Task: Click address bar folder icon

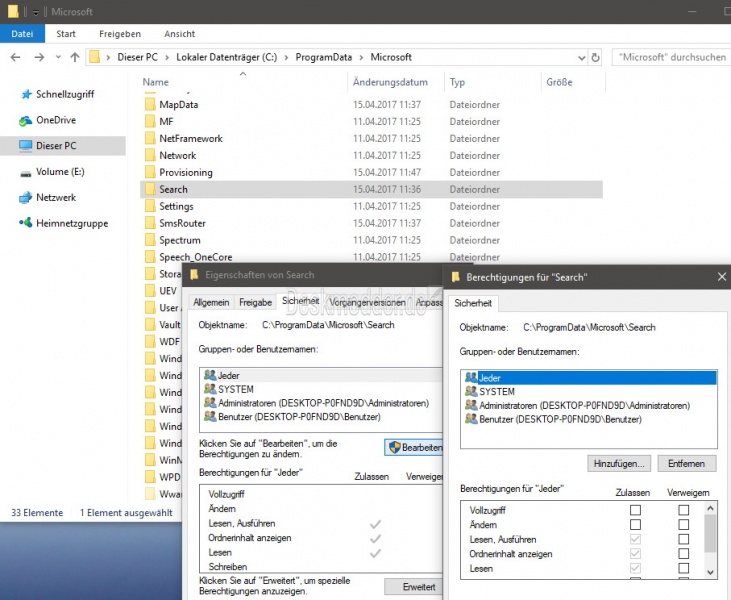Action: 95,57
